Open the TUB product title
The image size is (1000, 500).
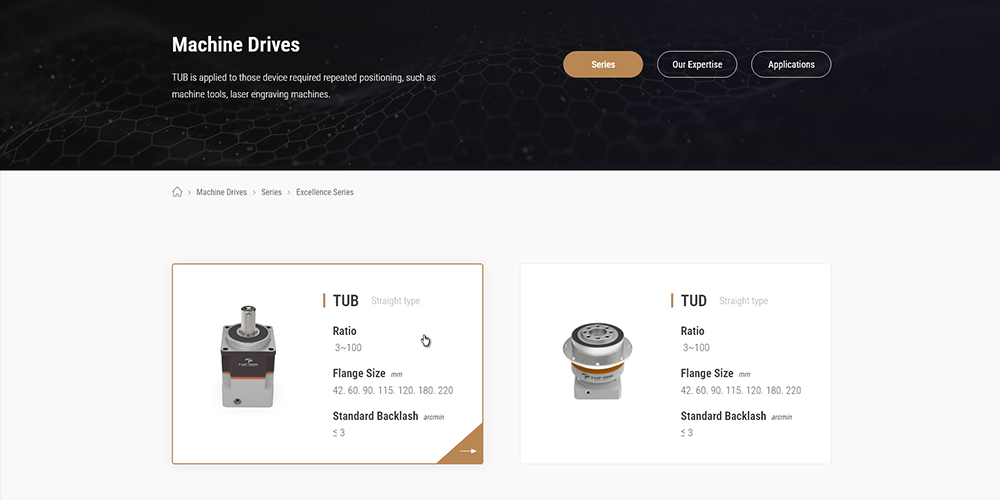pos(346,300)
